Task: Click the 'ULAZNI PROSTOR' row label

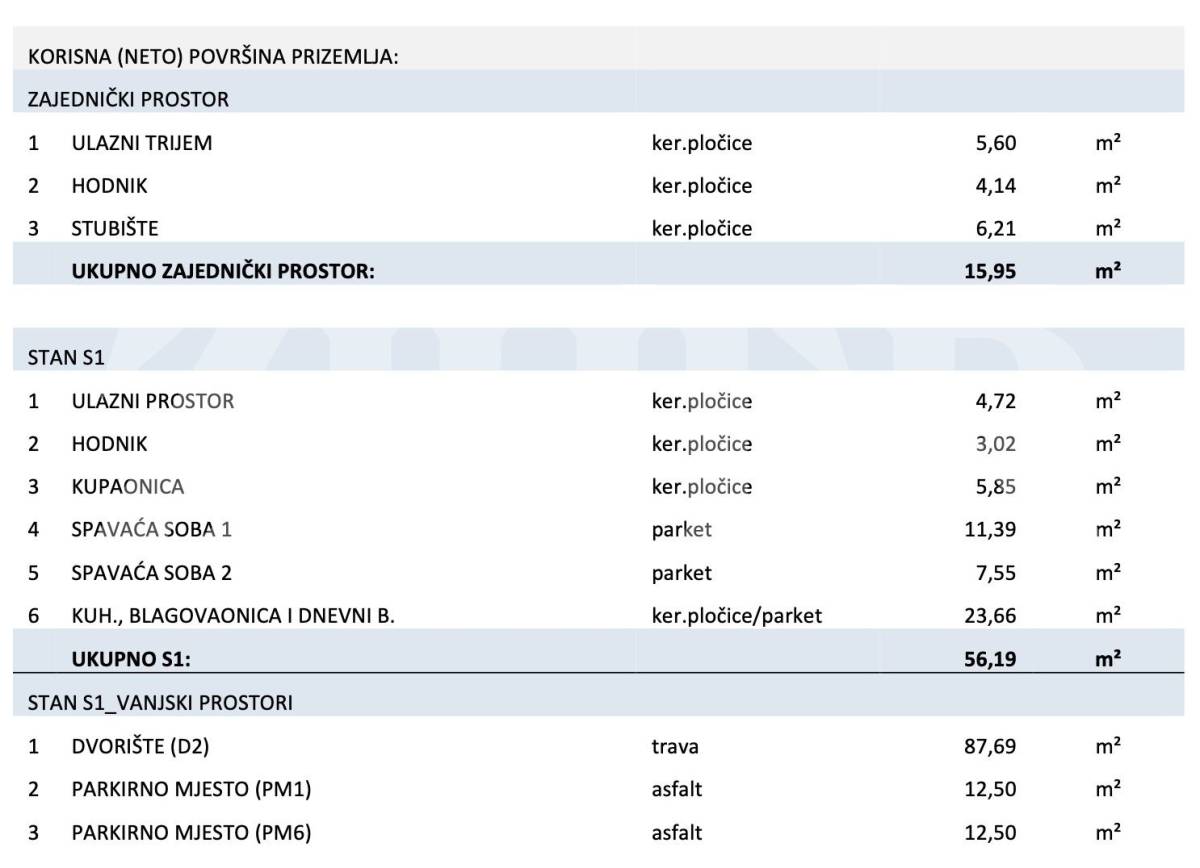Action: point(153,402)
